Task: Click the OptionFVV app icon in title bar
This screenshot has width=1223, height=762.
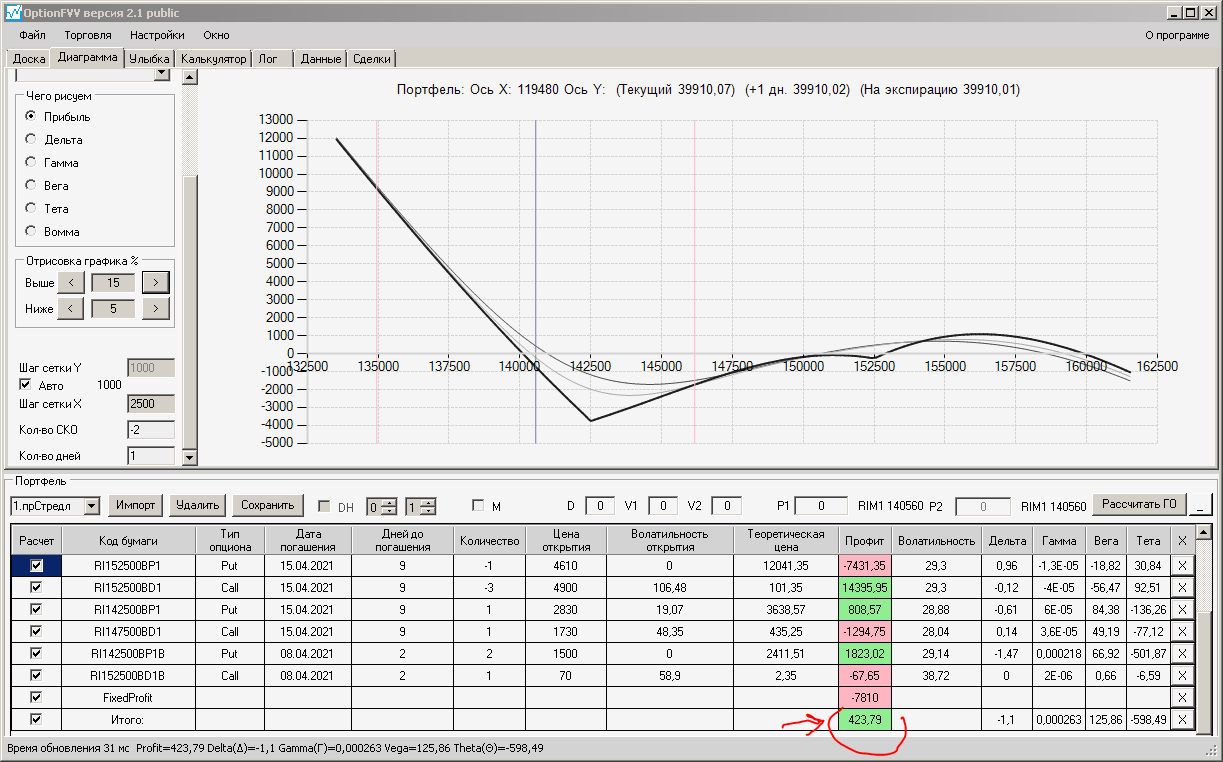Action: pos(13,12)
